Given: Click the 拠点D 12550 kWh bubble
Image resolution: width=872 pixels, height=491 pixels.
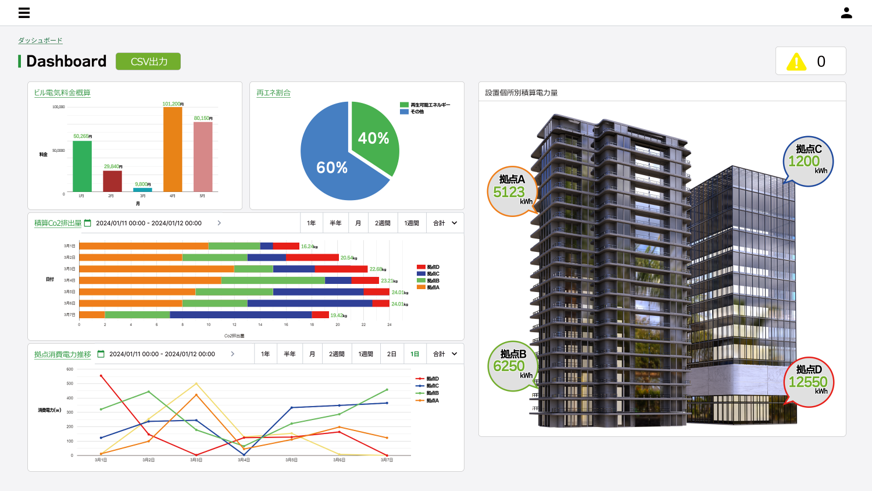Looking at the screenshot, I should pyautogui.click(x=808, y=381).
